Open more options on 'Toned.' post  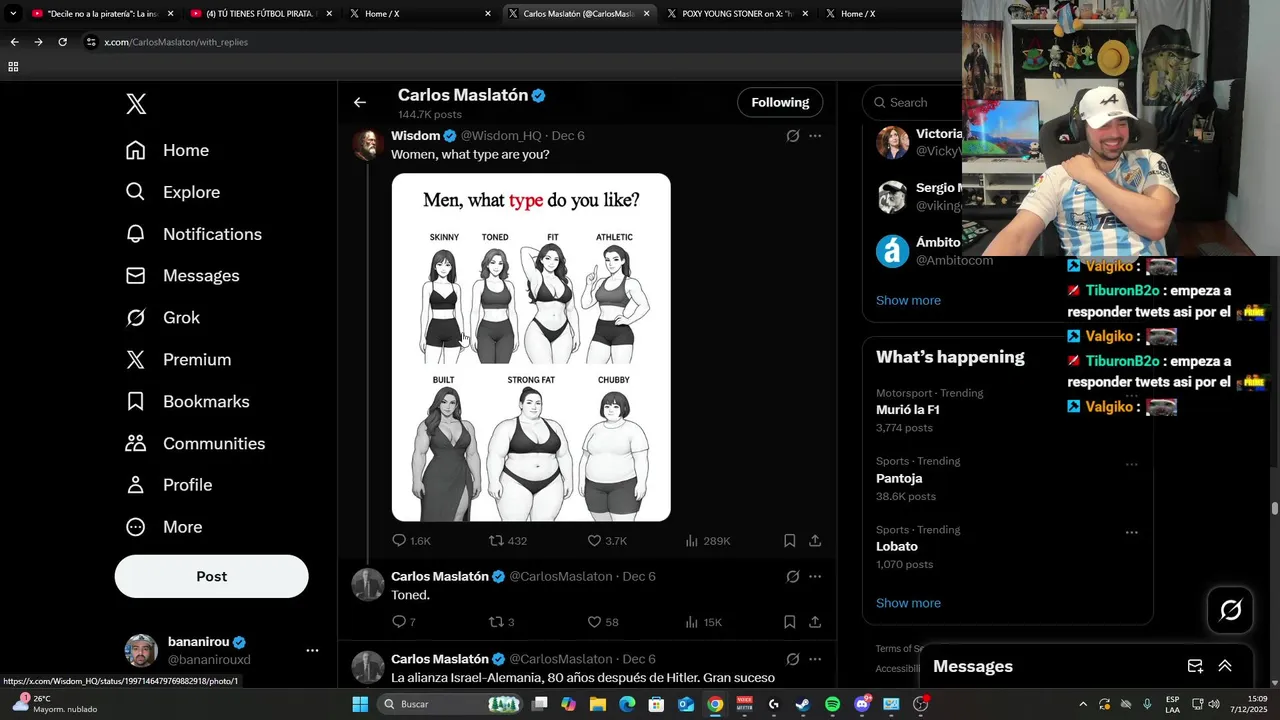point(815,576)
